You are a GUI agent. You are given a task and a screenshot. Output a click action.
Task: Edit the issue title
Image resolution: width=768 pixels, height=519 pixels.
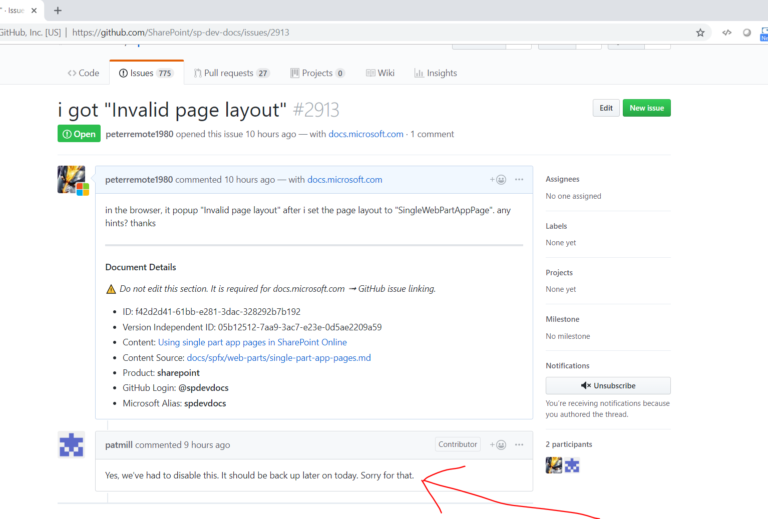pyautogui.click(x=606, y=108)
